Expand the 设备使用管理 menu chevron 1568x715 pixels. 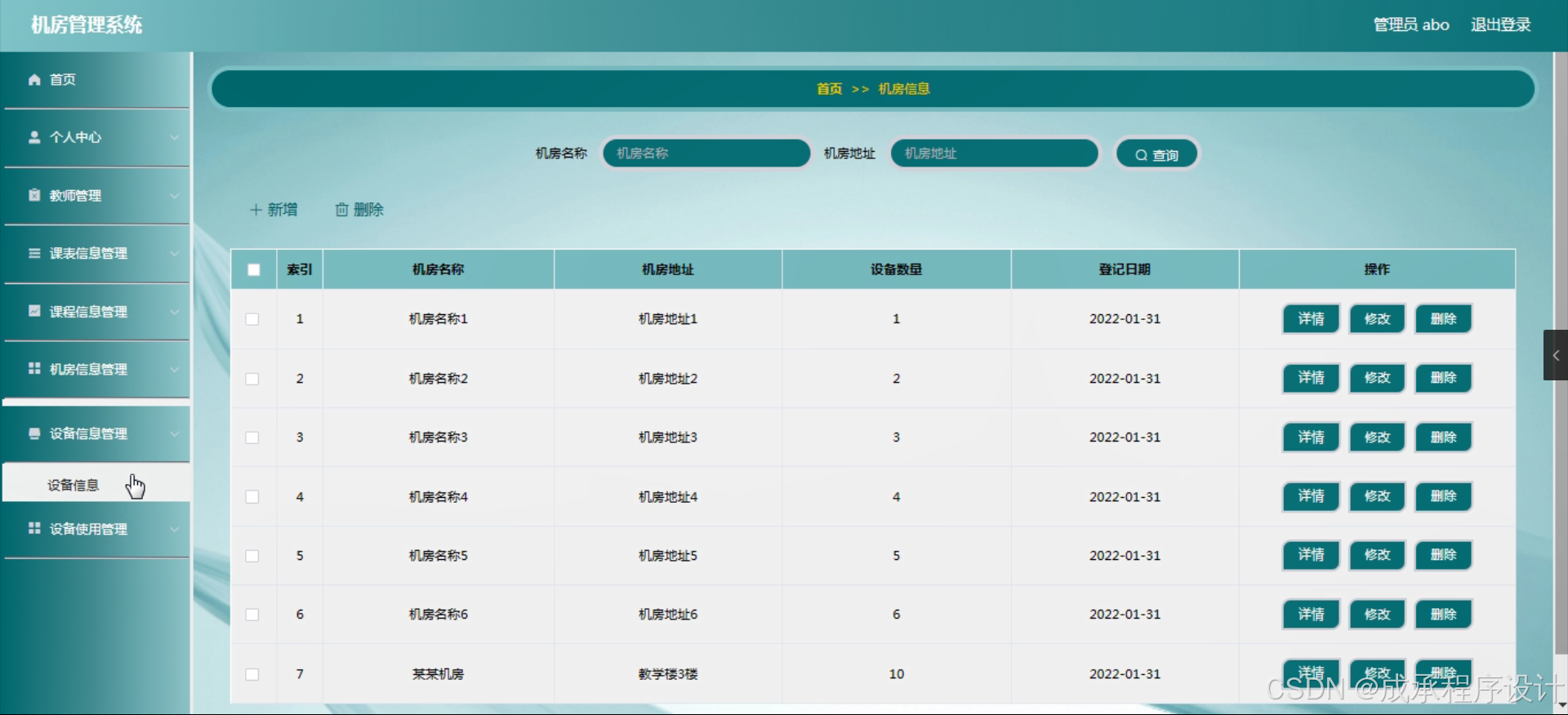pos(174,529)
